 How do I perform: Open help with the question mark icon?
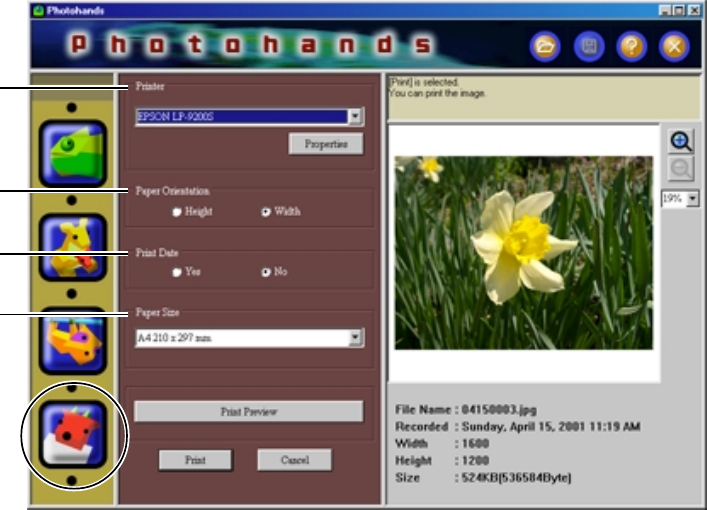[631, 46]
